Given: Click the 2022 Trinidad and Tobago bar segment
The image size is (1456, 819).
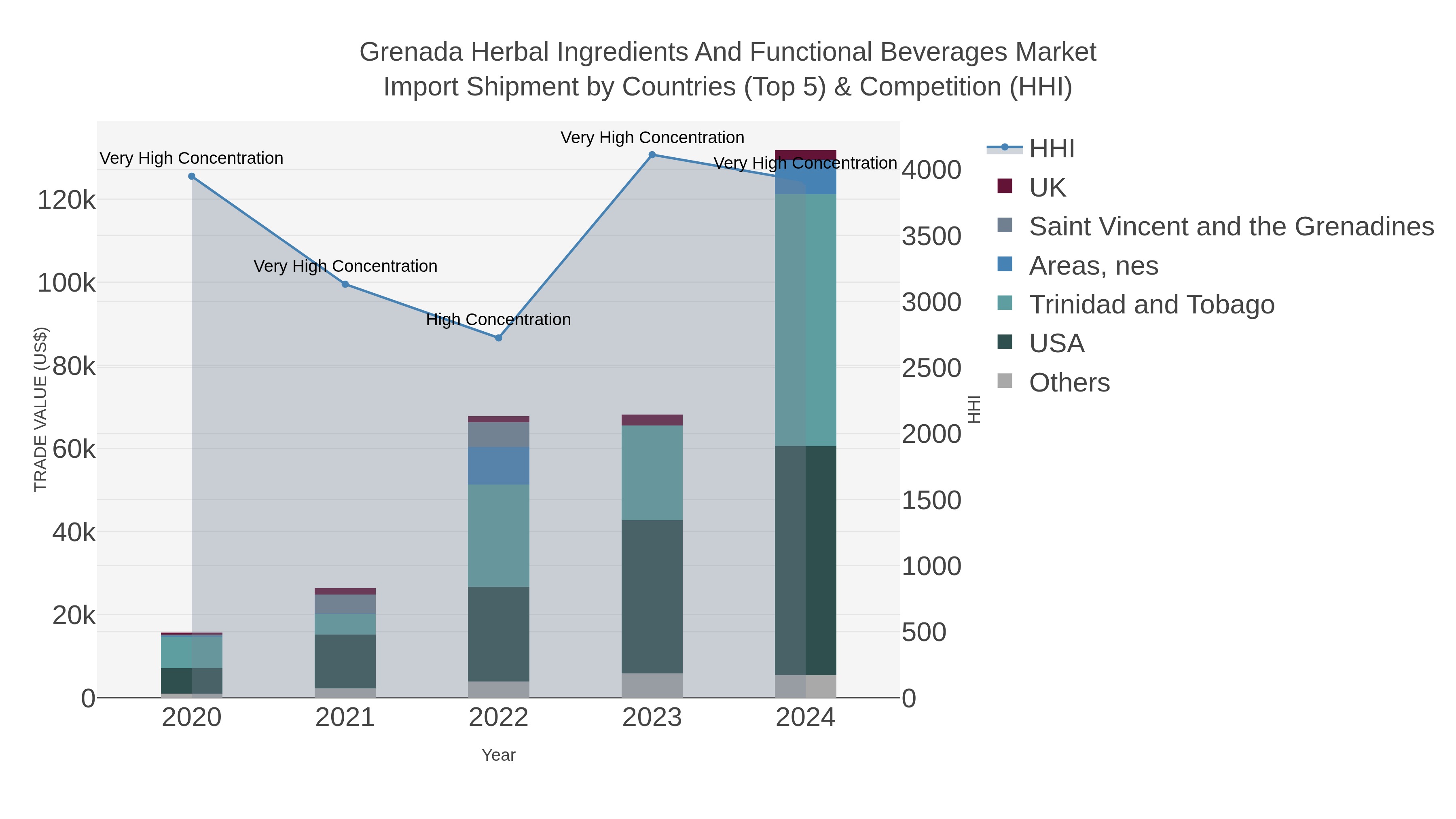Looking at the screenshot, I should (x=499, y=536).
